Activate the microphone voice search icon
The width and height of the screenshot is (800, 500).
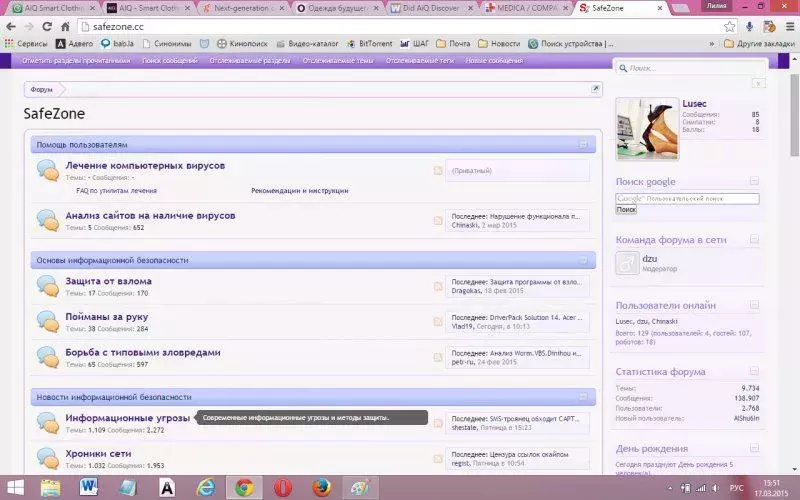[749, 27]
